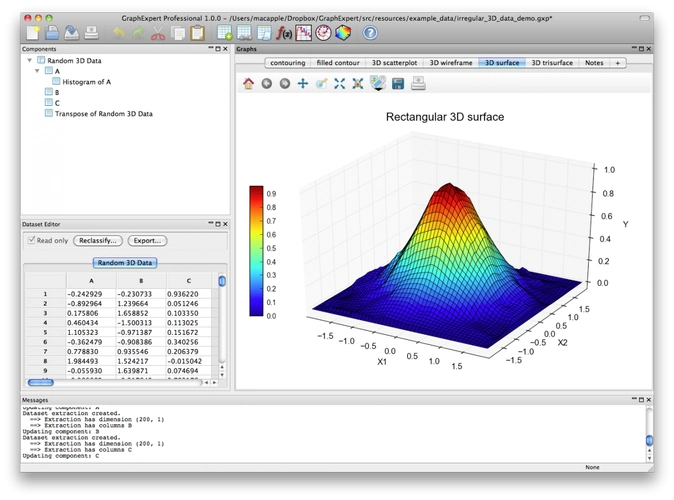Click the scissors cut icon
The height and width of the screenshot is (500, 674).
[158, 33]
